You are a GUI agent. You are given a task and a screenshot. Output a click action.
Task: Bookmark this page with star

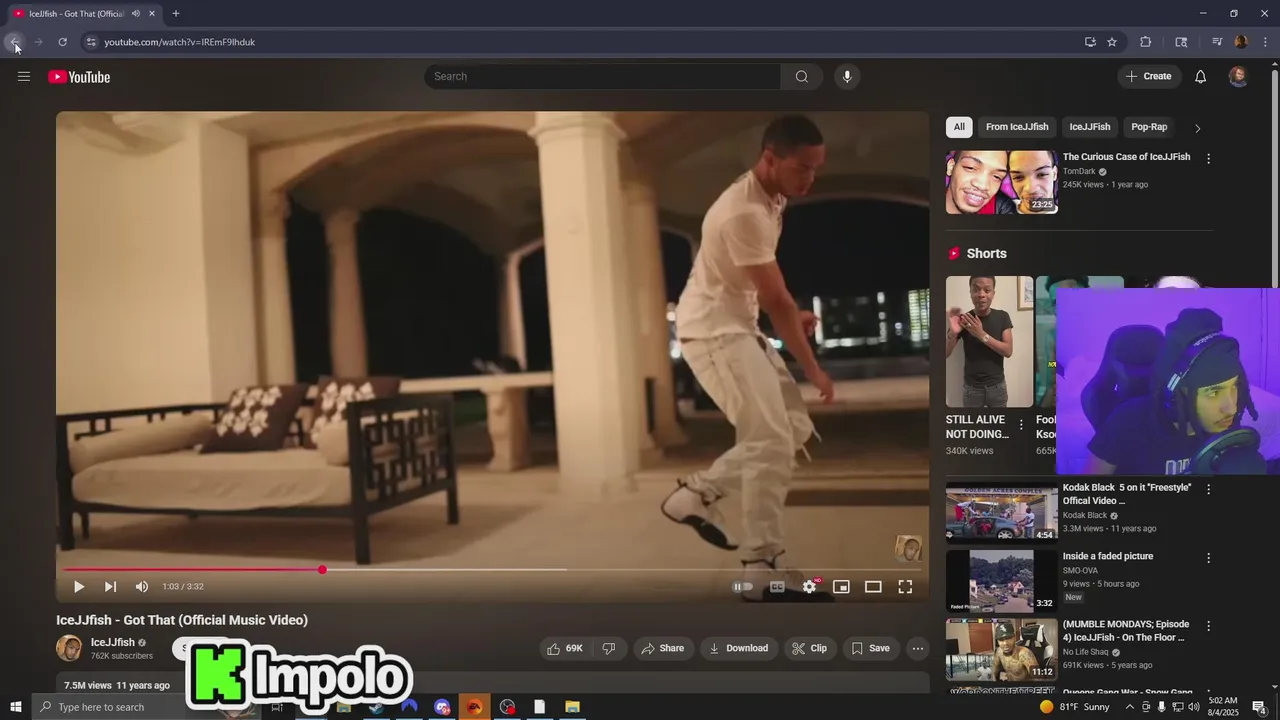[x=1112, y=42]
